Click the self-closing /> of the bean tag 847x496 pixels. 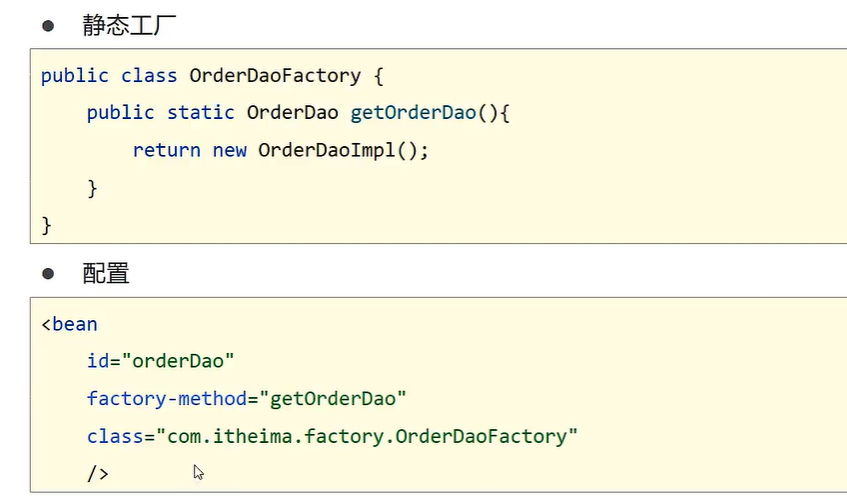(x=98, y=473)
